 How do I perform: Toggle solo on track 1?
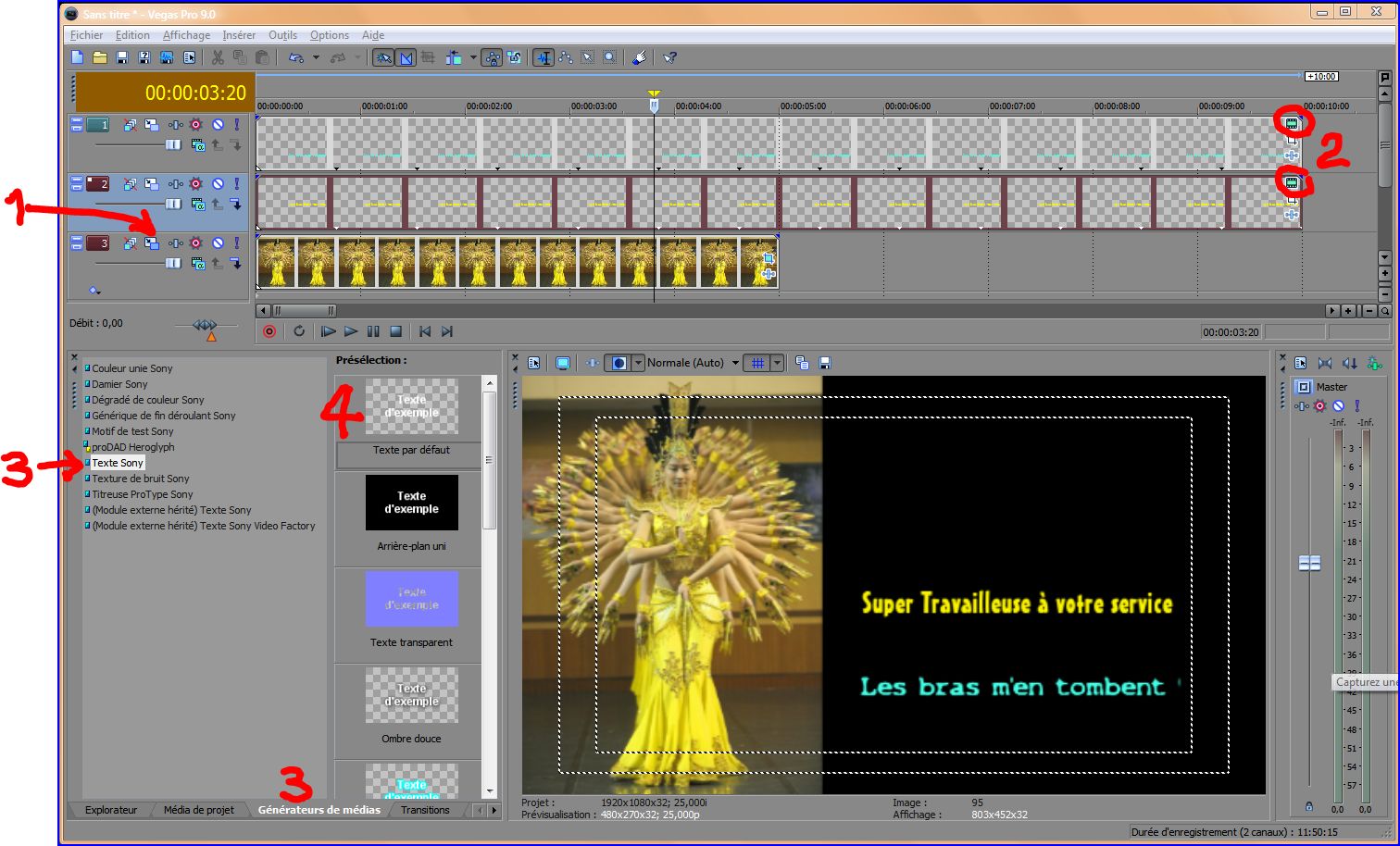click(x=236, y=125)
